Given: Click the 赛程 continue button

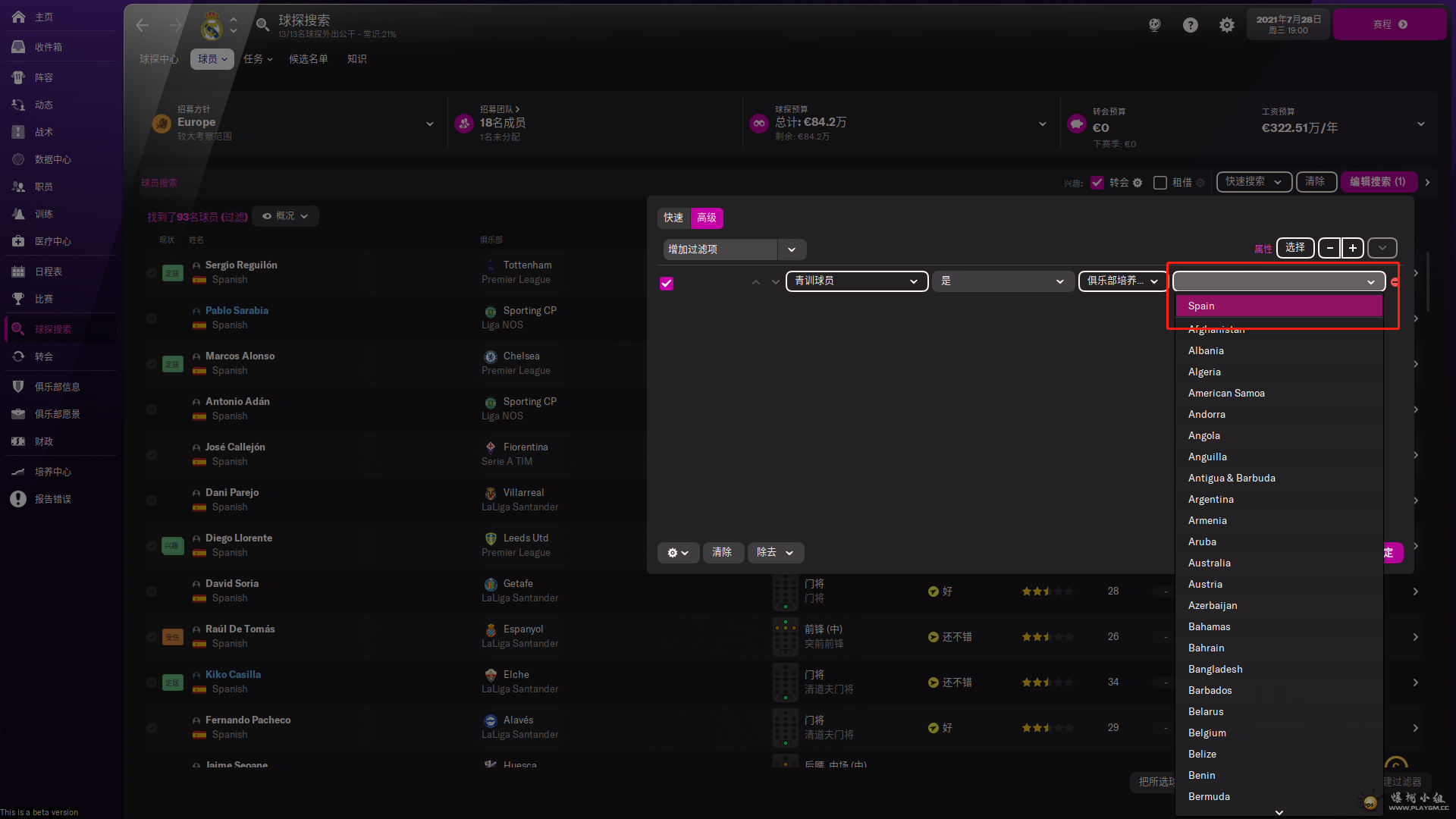Looking at the screenshot, I should [1389, 24].
